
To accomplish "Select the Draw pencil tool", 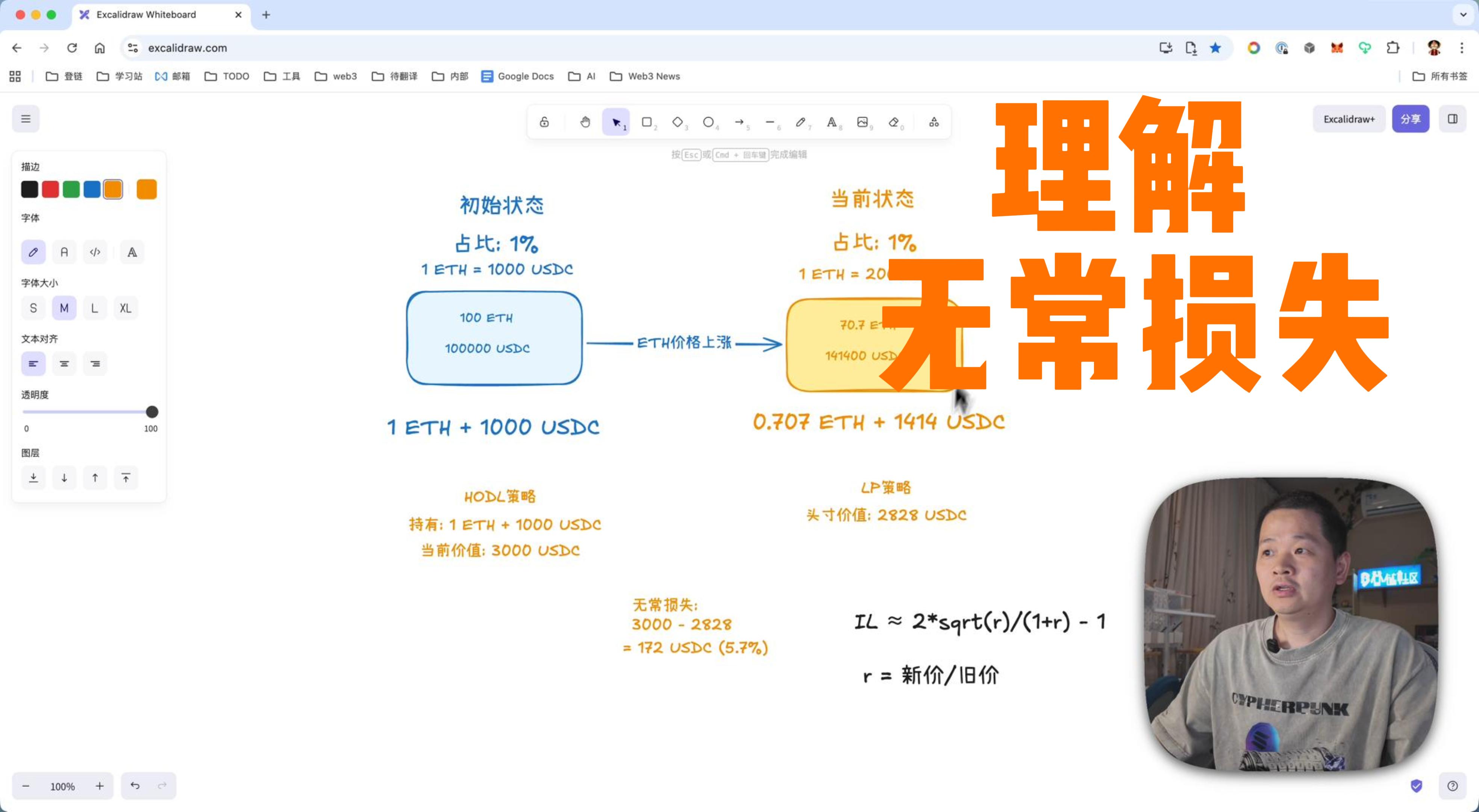I will coord(800,122).
